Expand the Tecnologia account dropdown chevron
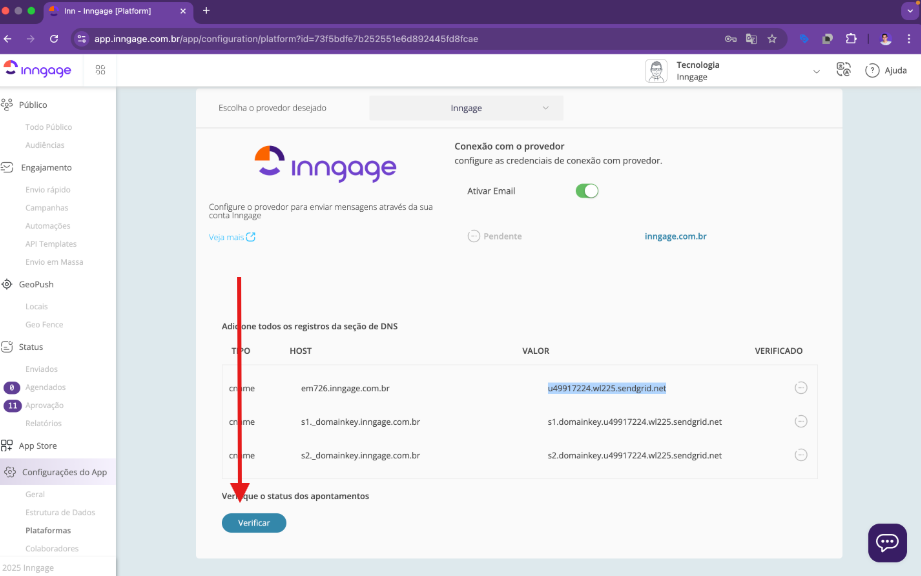Image resolution: width=921 pixels, height=576 pixels. coord(816,71)
